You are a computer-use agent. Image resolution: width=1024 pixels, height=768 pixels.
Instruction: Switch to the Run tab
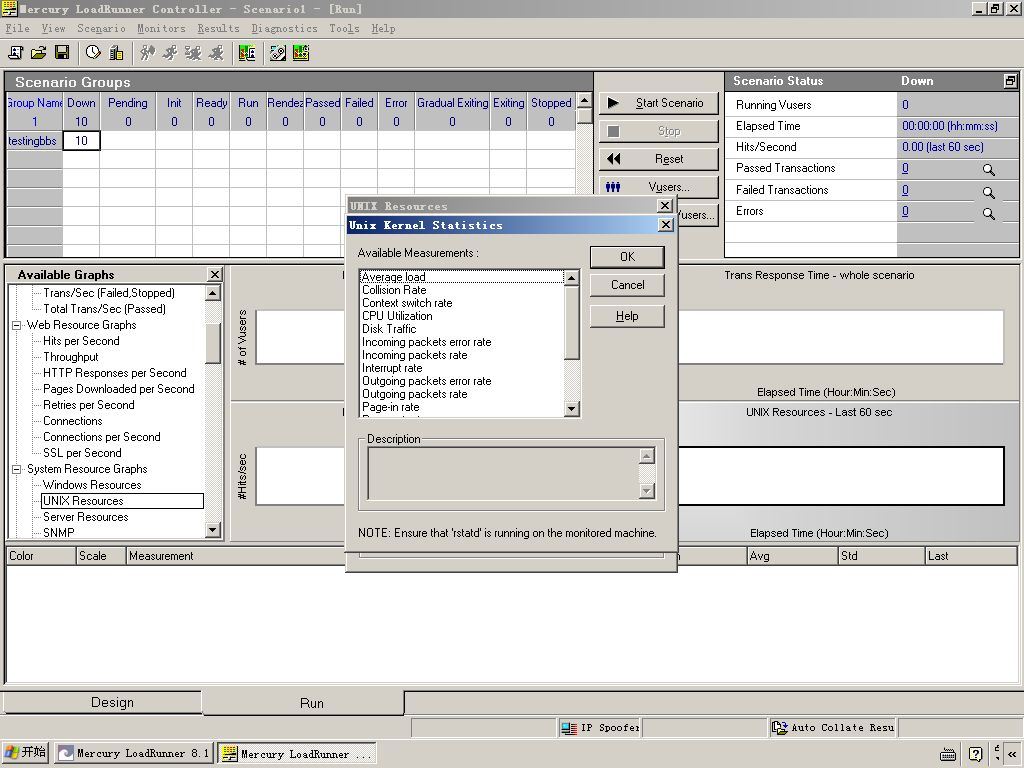pos(304,703)
